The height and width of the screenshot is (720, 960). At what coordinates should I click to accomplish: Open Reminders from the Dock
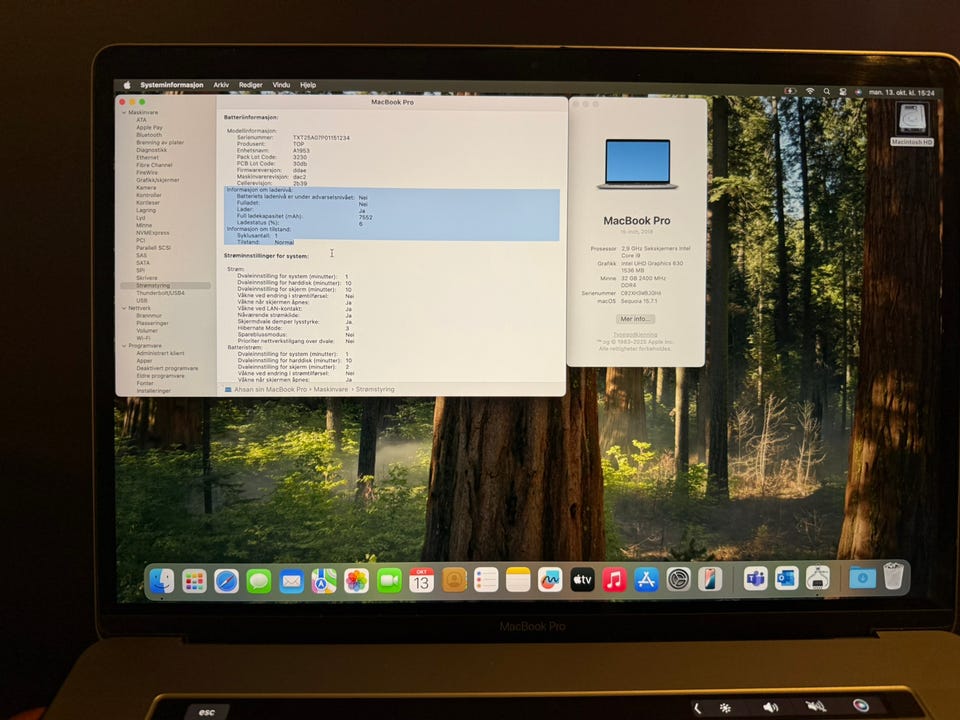coord(486,580)
